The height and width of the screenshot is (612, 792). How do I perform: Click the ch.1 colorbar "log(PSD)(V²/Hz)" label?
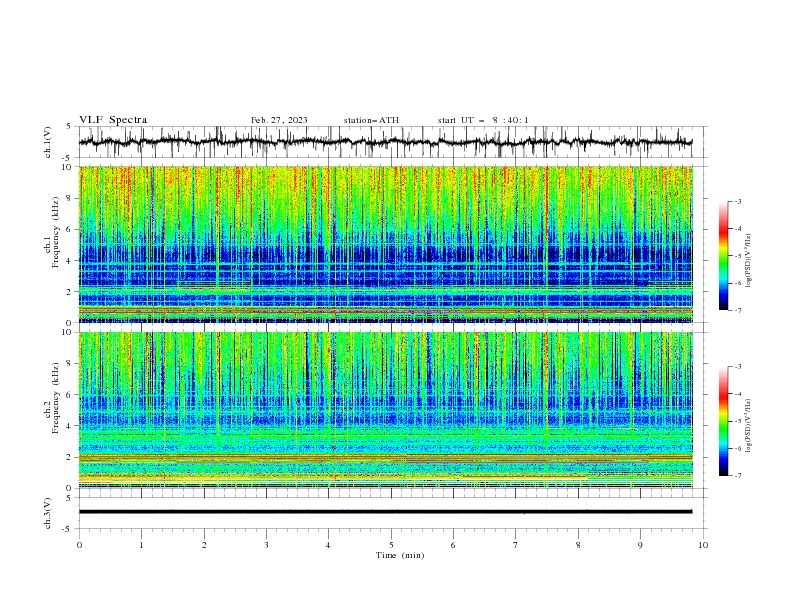click(749, 261)
